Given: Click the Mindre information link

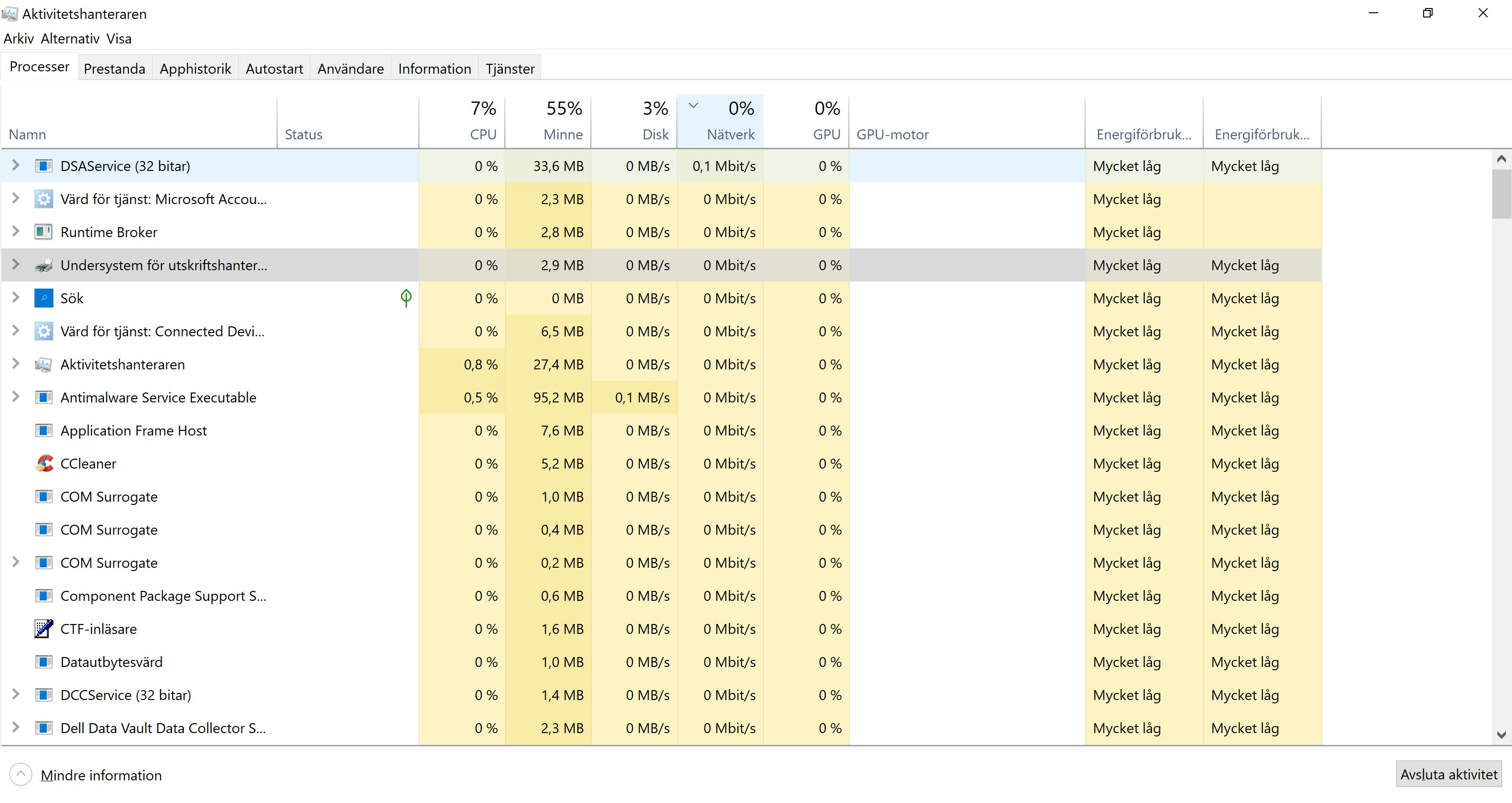Looking at the screenshot, I should pyautogui.click(x=101, y=776).
